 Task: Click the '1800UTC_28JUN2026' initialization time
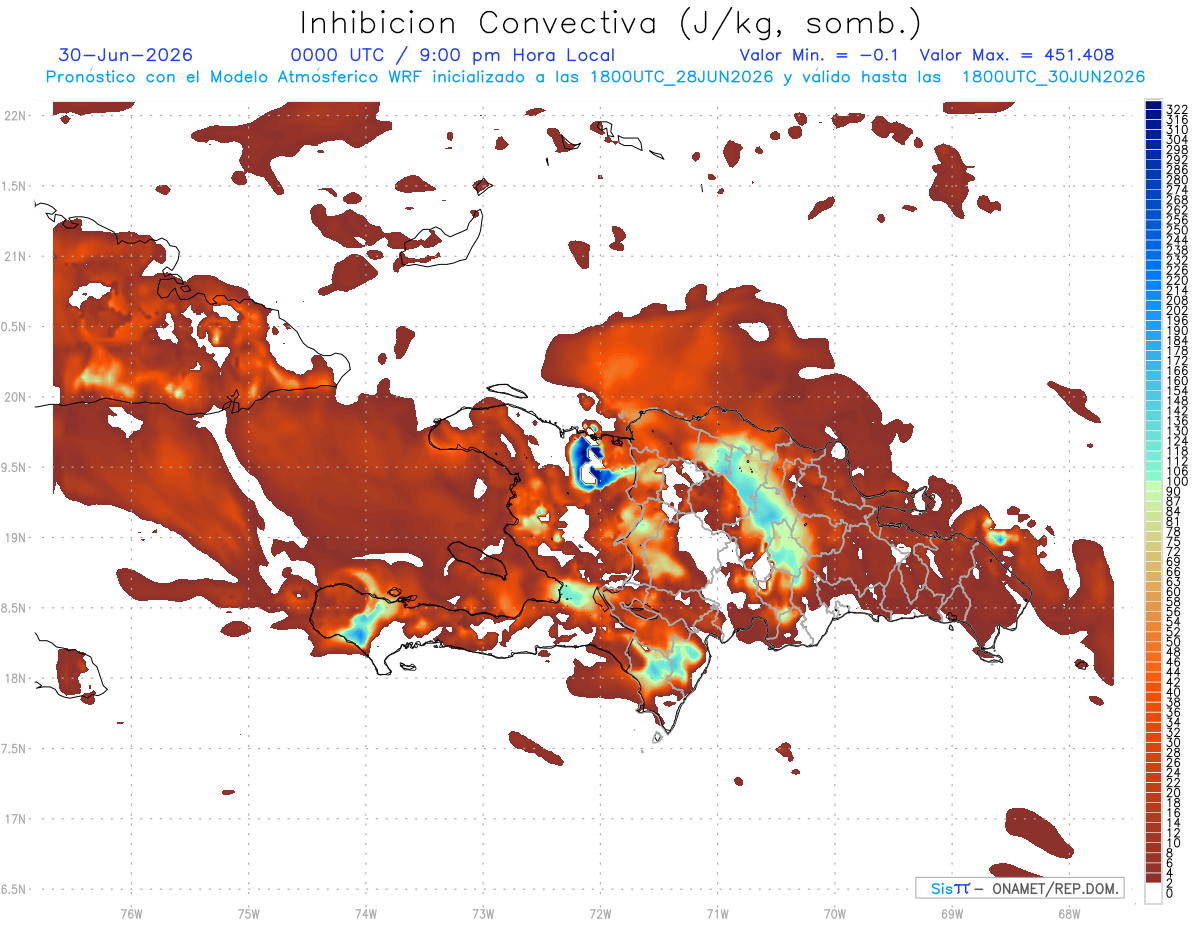click(682, 77)
